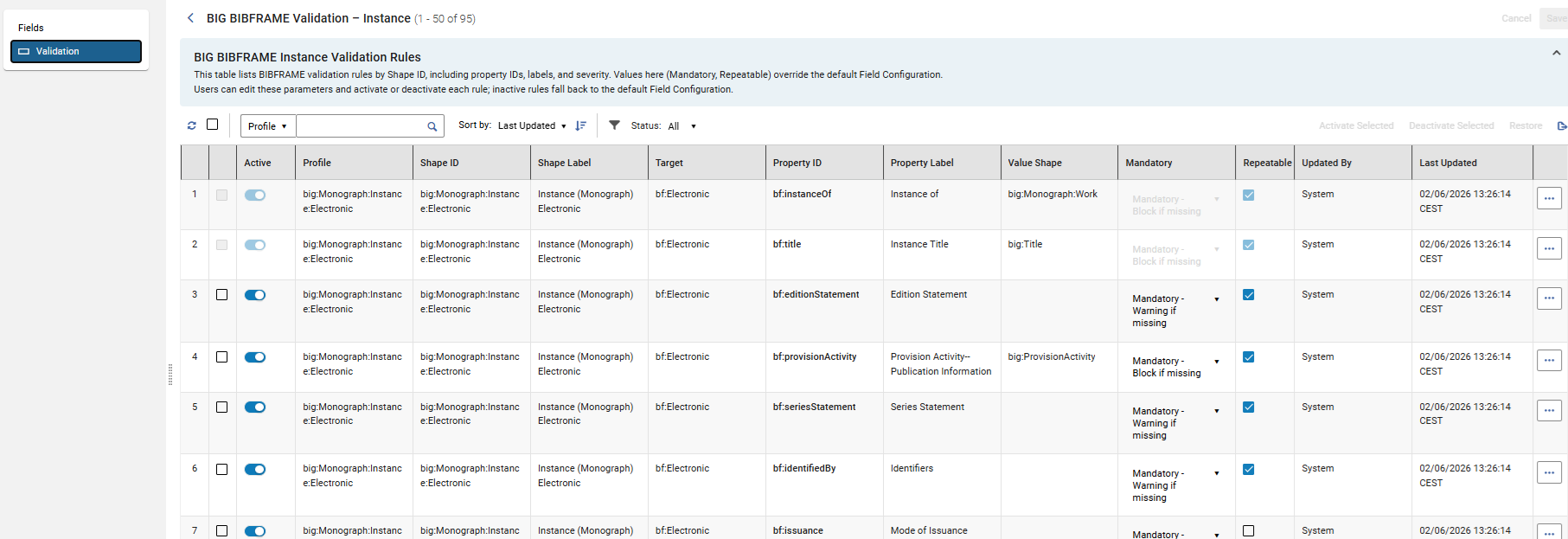
Task: Click the Fields heading in sidebar
Action: click(31, 28)
